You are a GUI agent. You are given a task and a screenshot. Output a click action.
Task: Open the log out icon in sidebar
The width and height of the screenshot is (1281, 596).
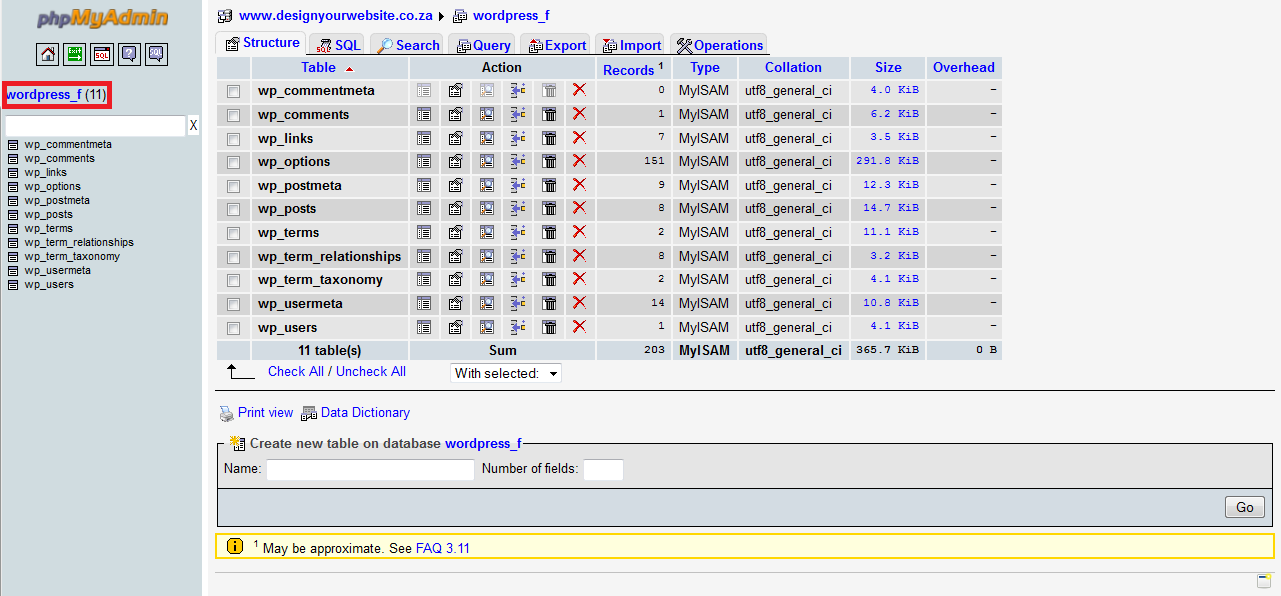click(x=75, y=54)
